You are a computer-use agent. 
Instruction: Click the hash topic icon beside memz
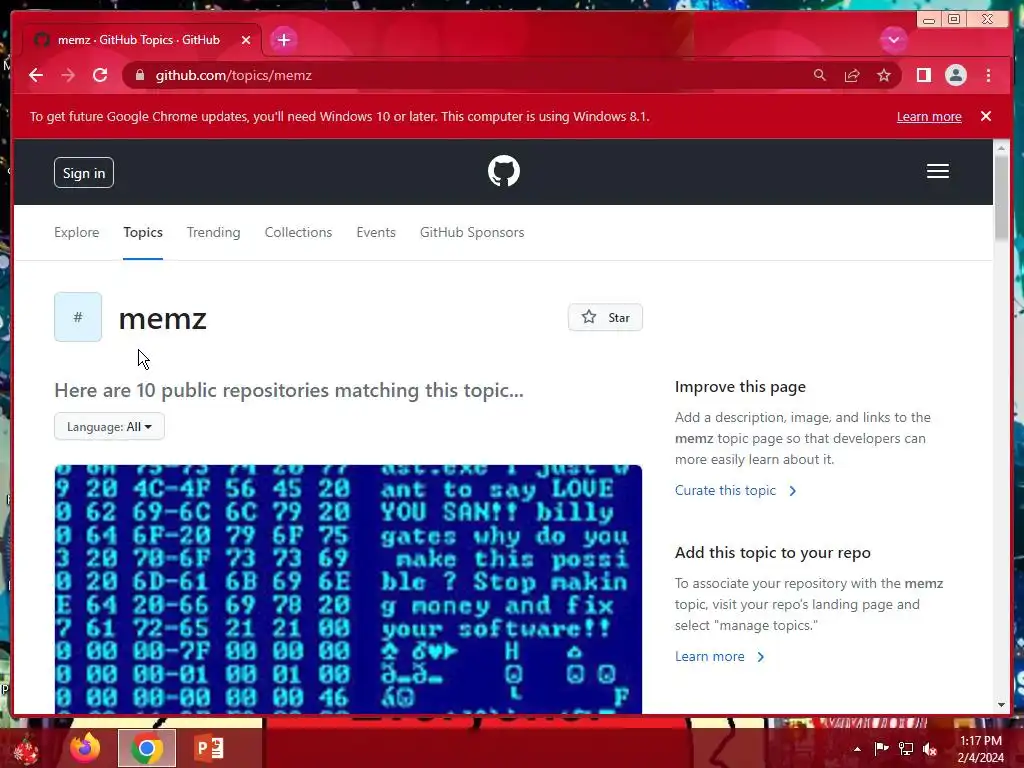[x=78, y=317]
